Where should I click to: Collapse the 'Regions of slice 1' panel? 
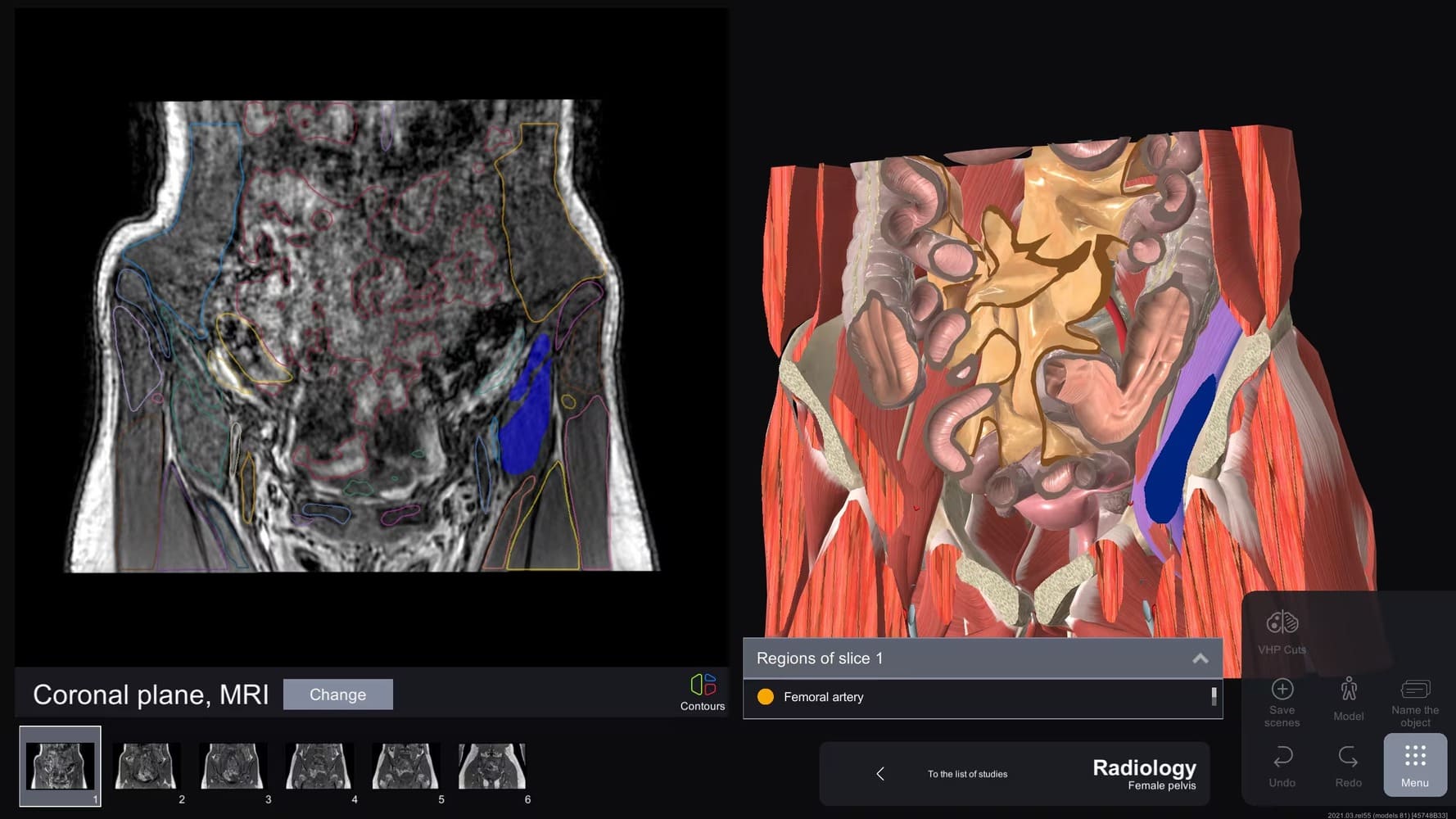coord(1199,658)
